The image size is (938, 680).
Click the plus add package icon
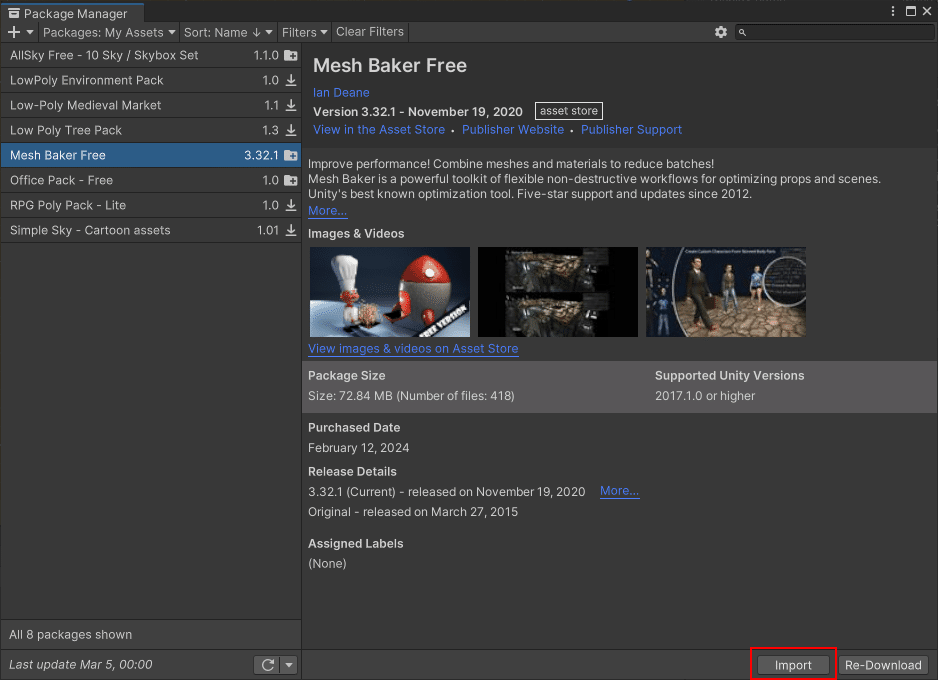14,32
